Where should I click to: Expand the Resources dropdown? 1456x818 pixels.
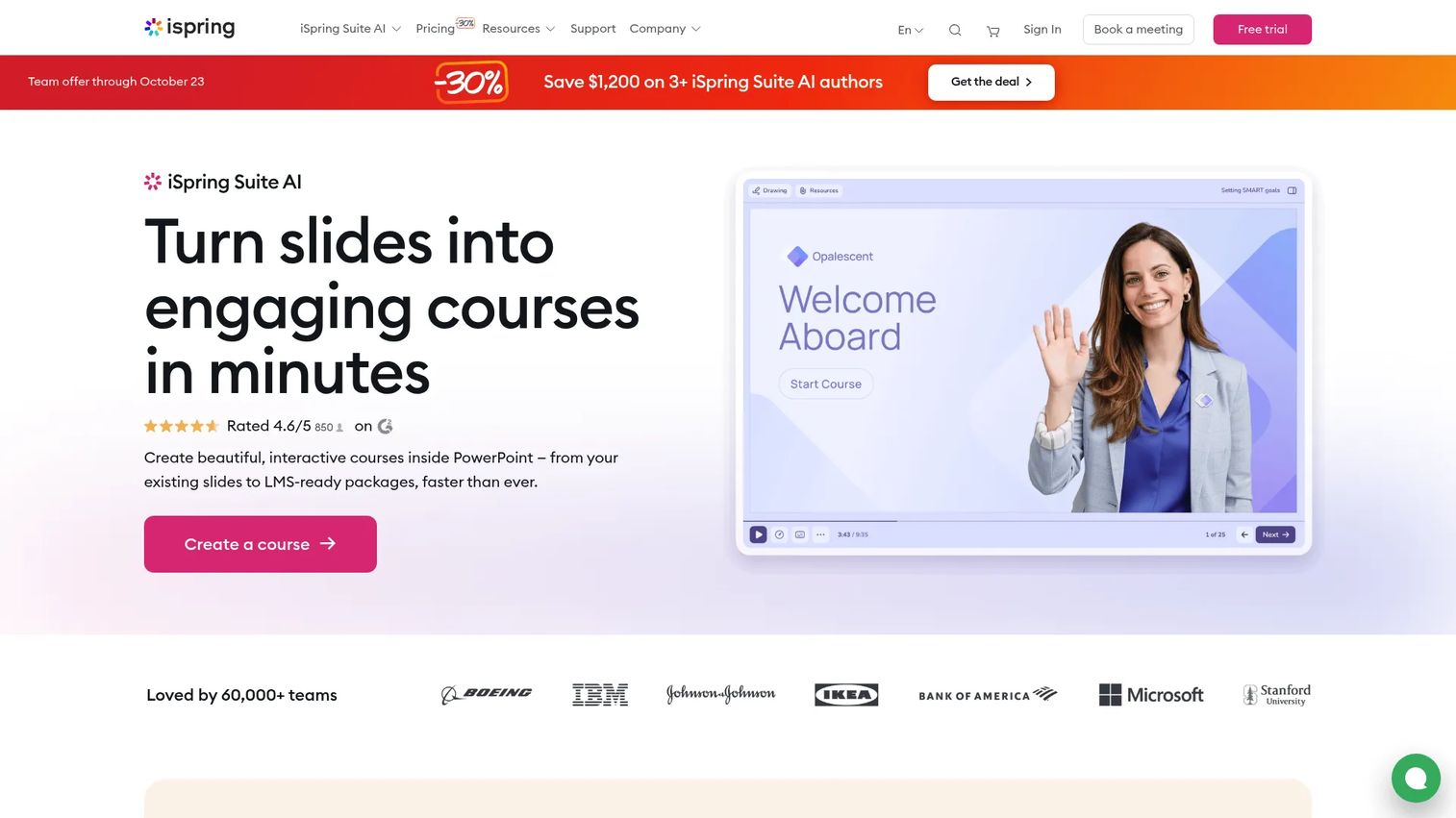pyautogui.click(x=518, y=29)
